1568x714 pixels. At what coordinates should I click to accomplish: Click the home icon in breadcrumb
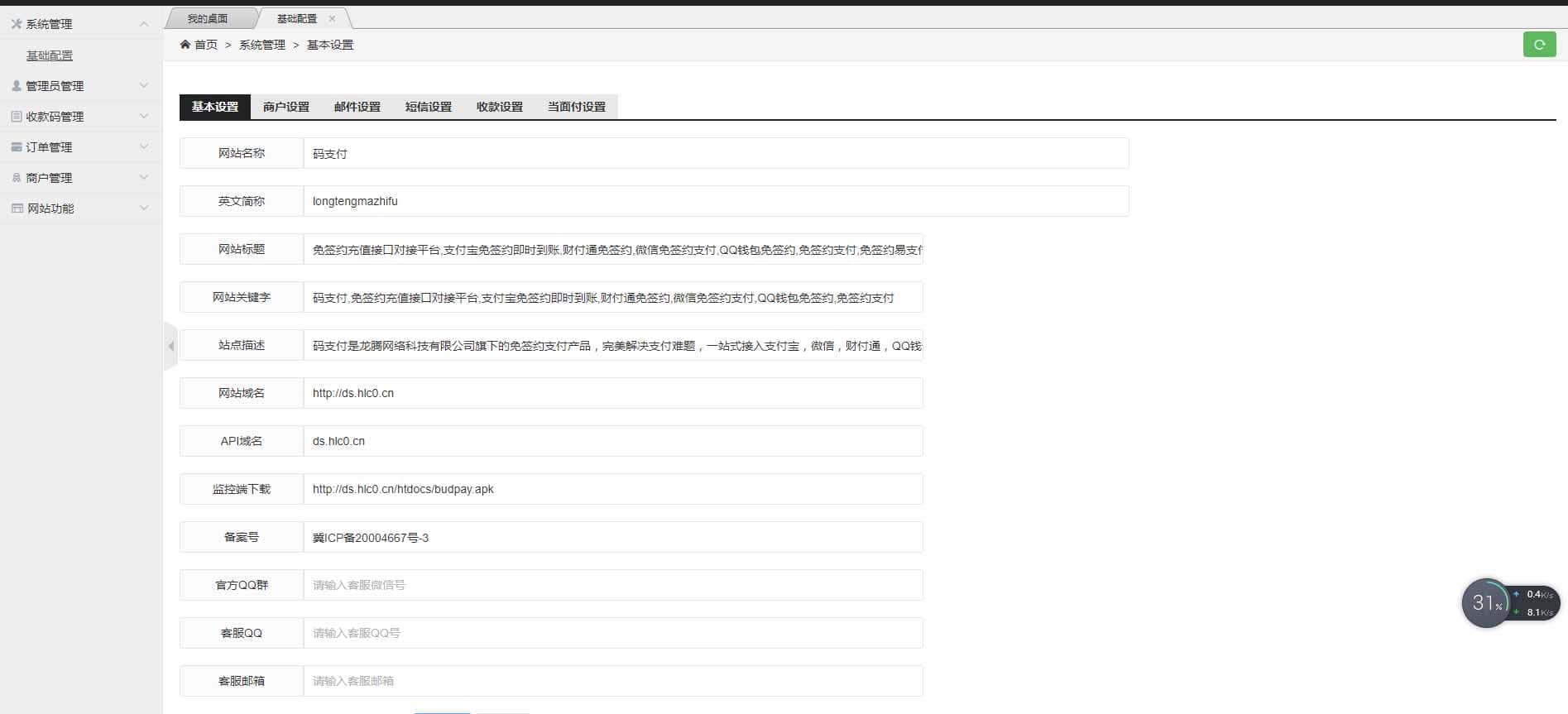(x=185, y=45)
